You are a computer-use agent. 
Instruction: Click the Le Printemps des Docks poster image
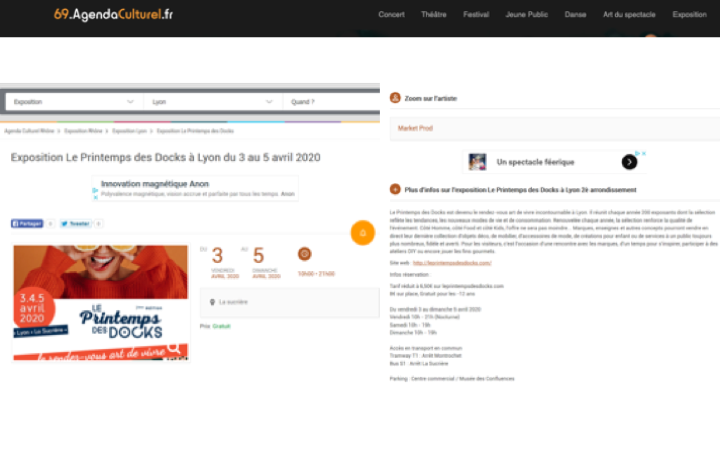tap(100, 302)
